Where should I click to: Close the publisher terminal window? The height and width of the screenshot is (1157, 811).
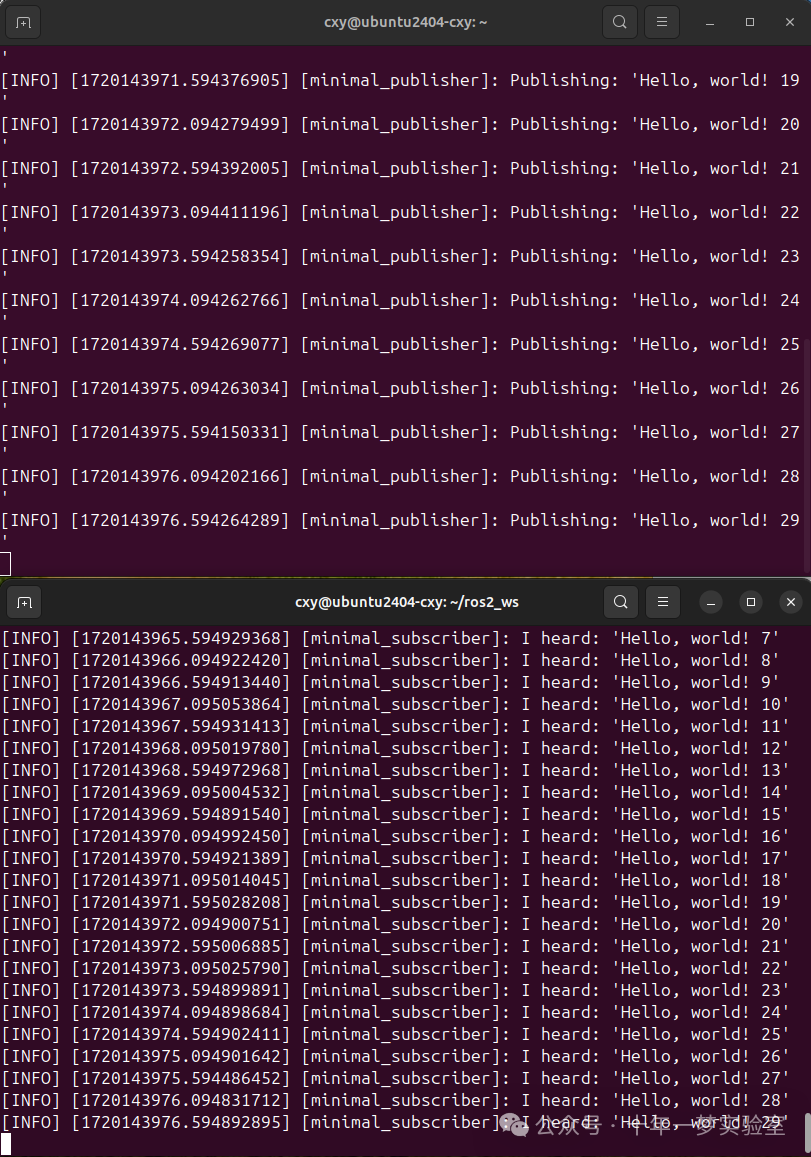(x=790, y=22)
